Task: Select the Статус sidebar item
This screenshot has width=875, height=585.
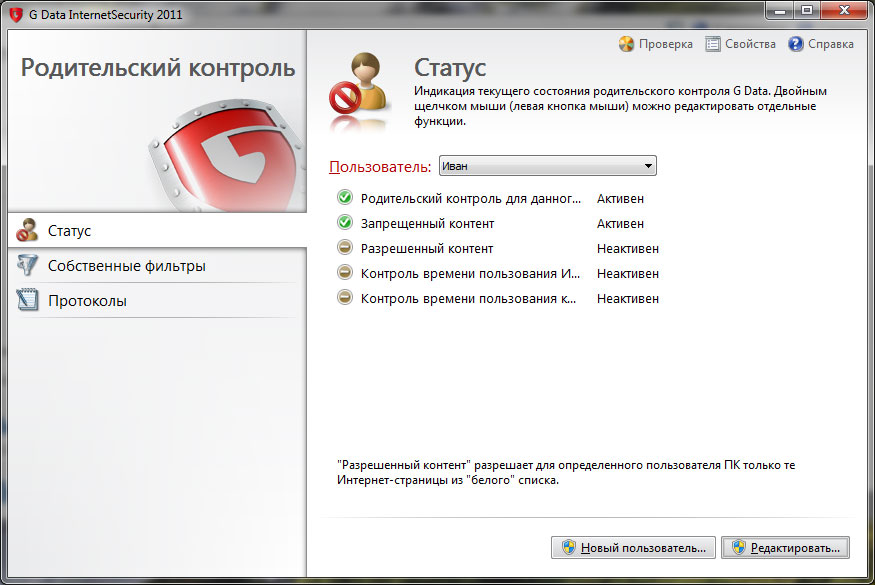Action: point(157,230)
